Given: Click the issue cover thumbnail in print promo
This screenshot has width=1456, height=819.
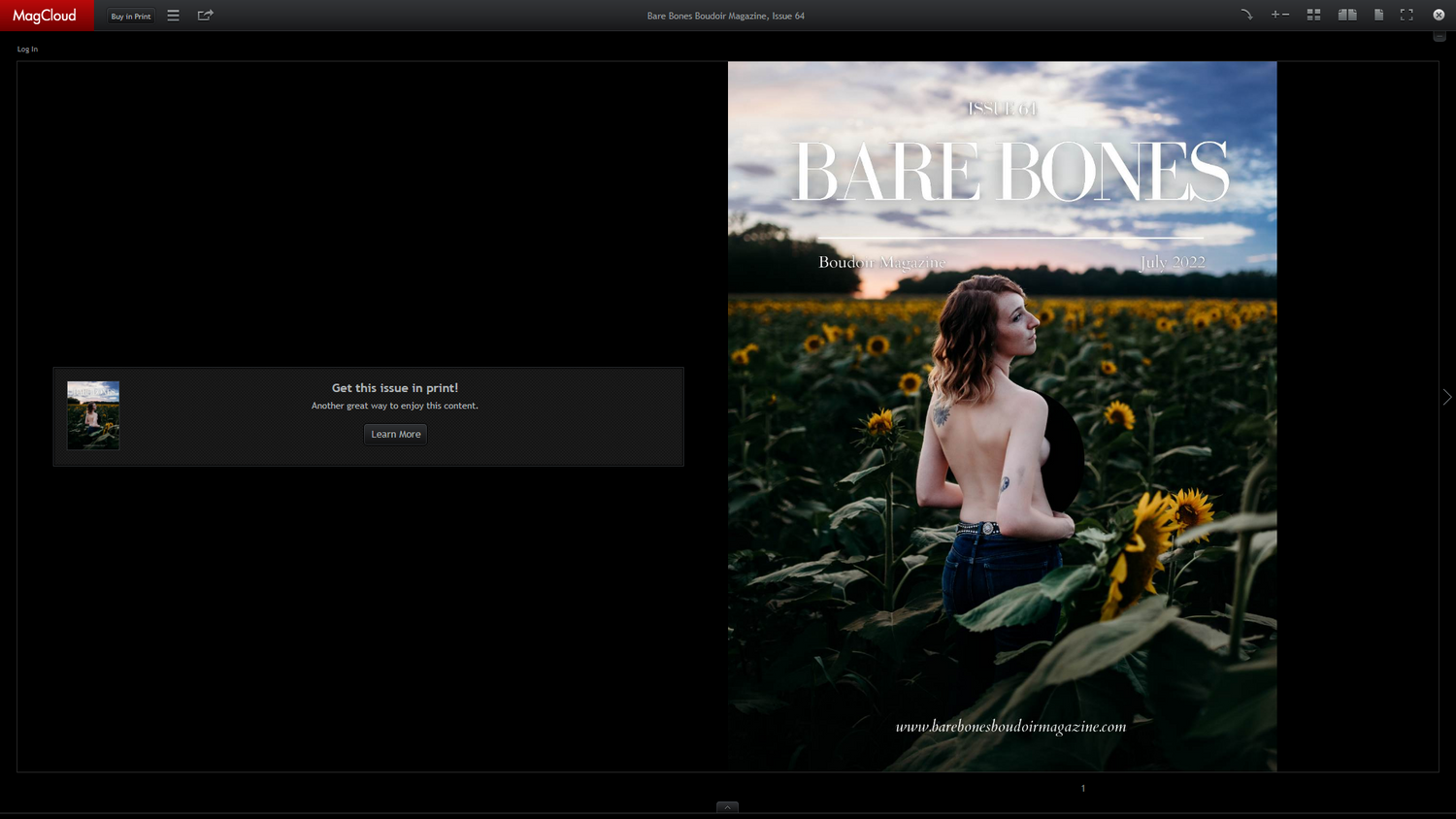Looking at the screenshot, I should point(93,415).
